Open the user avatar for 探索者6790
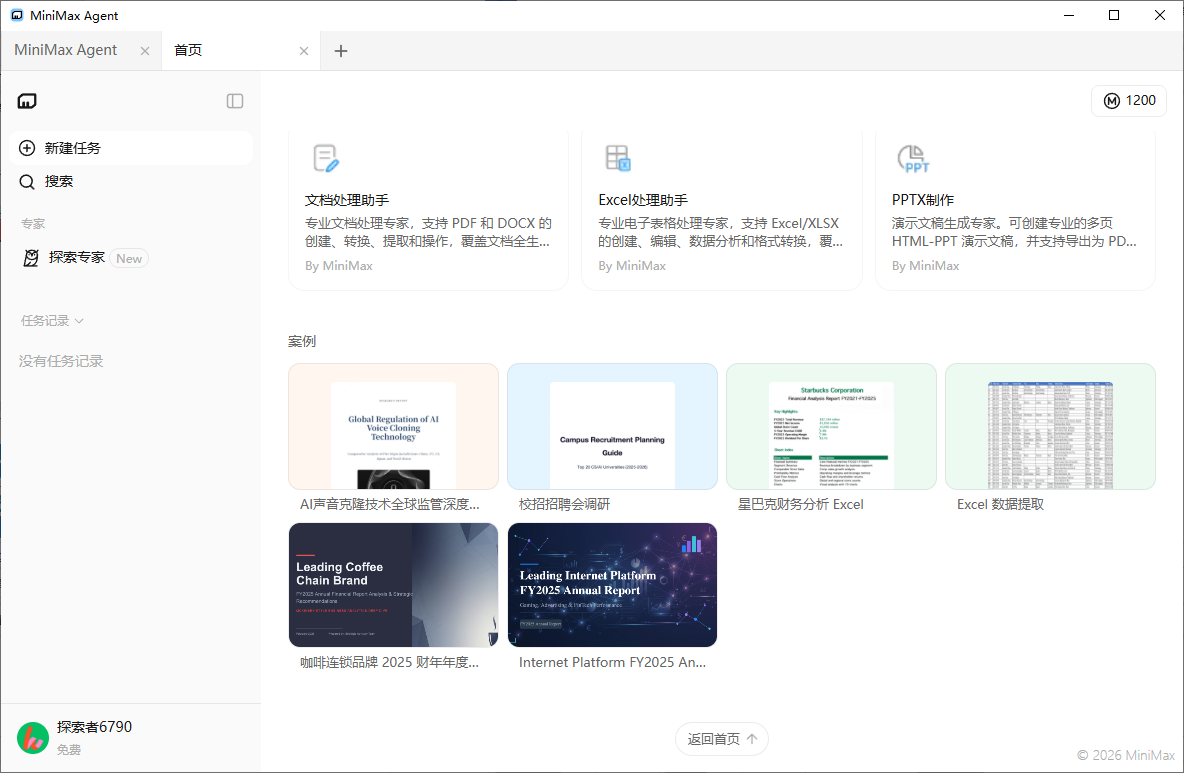Image resolution: width=1184 pixels, height=773 pixels. [x=33, y=738]
